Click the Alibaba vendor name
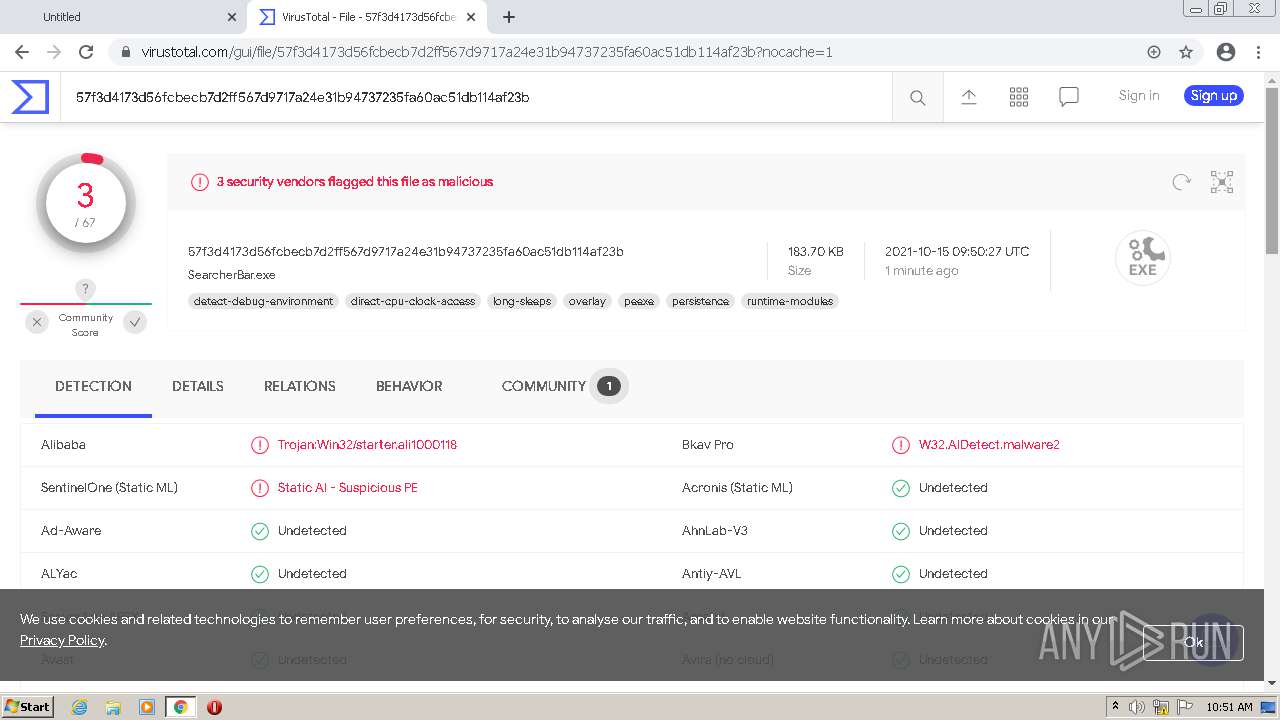The width and height of the screenshot is (1280, 720). click(63, 445)
